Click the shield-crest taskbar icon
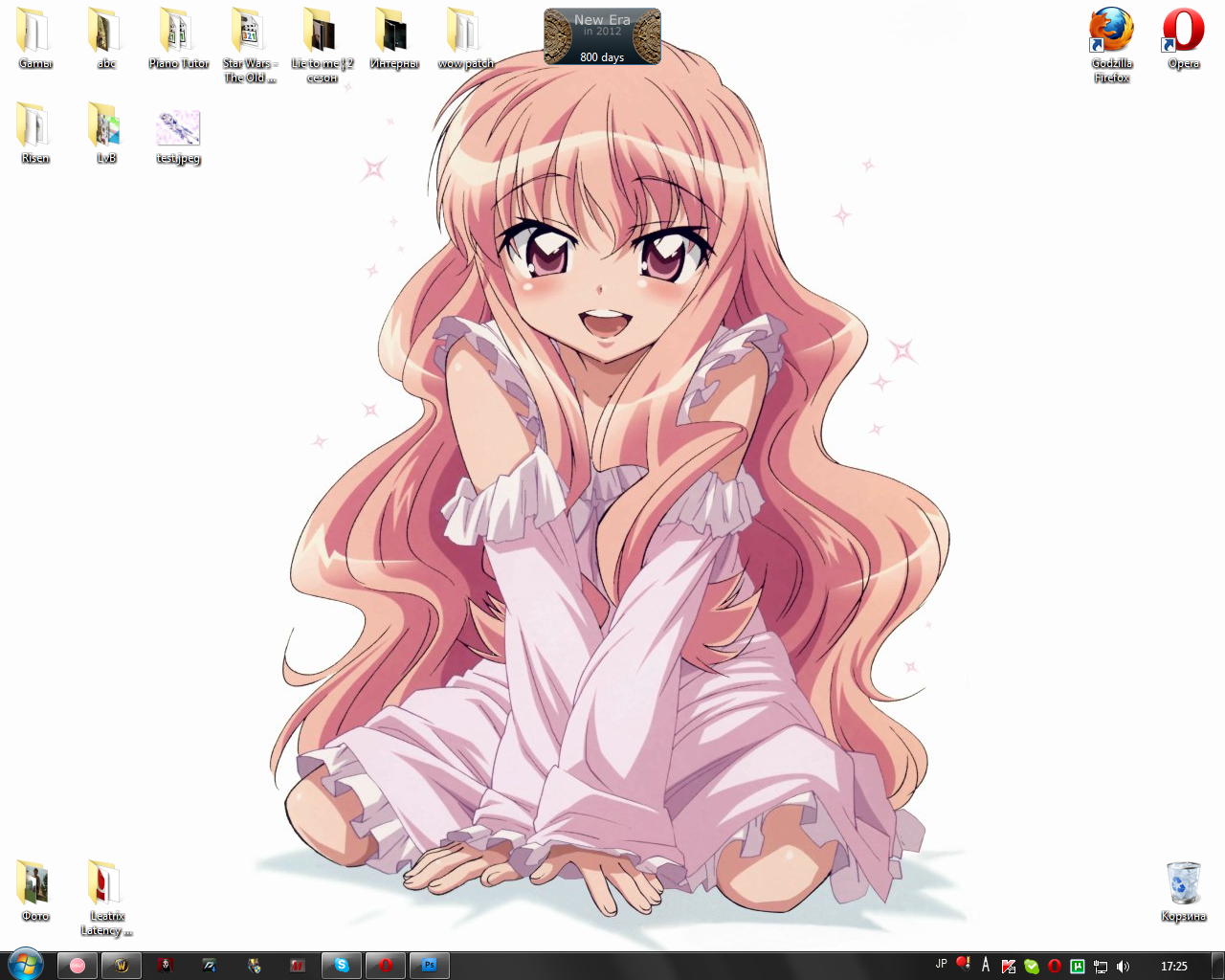This screenshot has width=1225, height=980. (254, 966)
